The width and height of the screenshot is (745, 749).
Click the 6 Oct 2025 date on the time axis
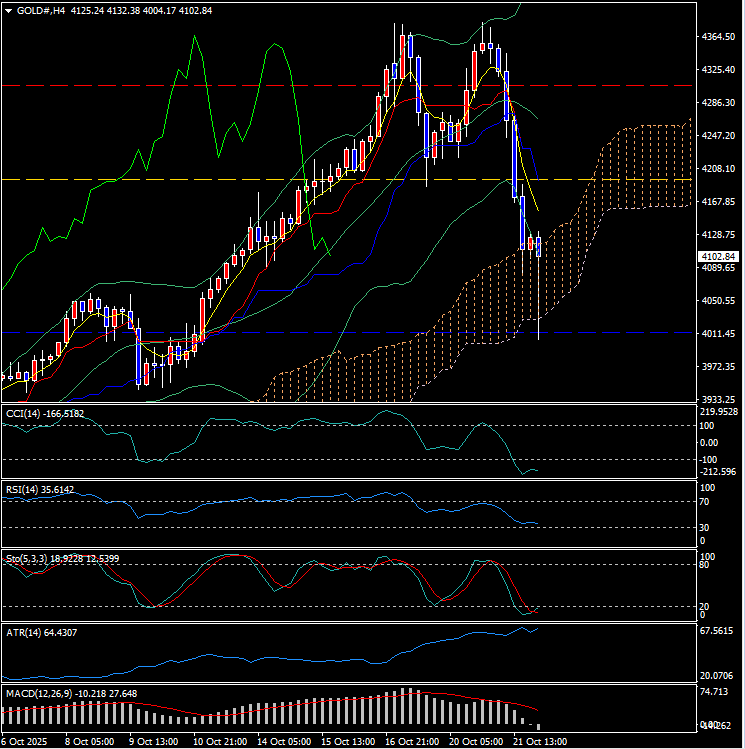pos(24,742)
